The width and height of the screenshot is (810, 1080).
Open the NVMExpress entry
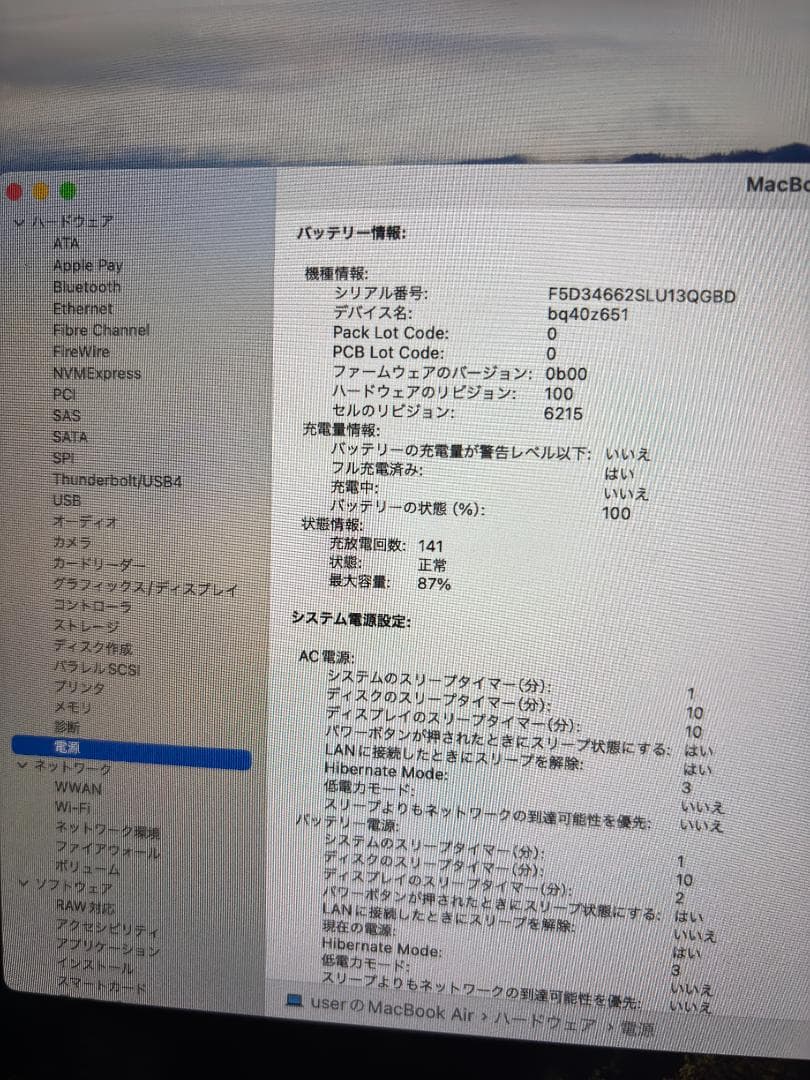pyautogui.click(x=97, y=373)
